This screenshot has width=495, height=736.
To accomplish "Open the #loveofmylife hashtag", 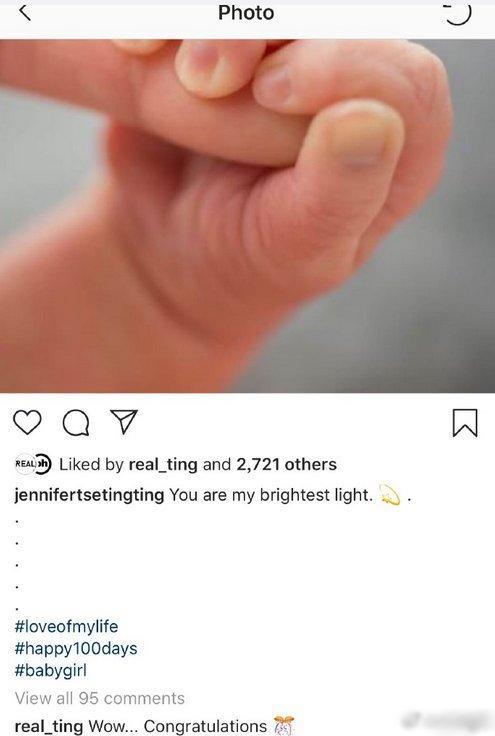I will point(66,626).
